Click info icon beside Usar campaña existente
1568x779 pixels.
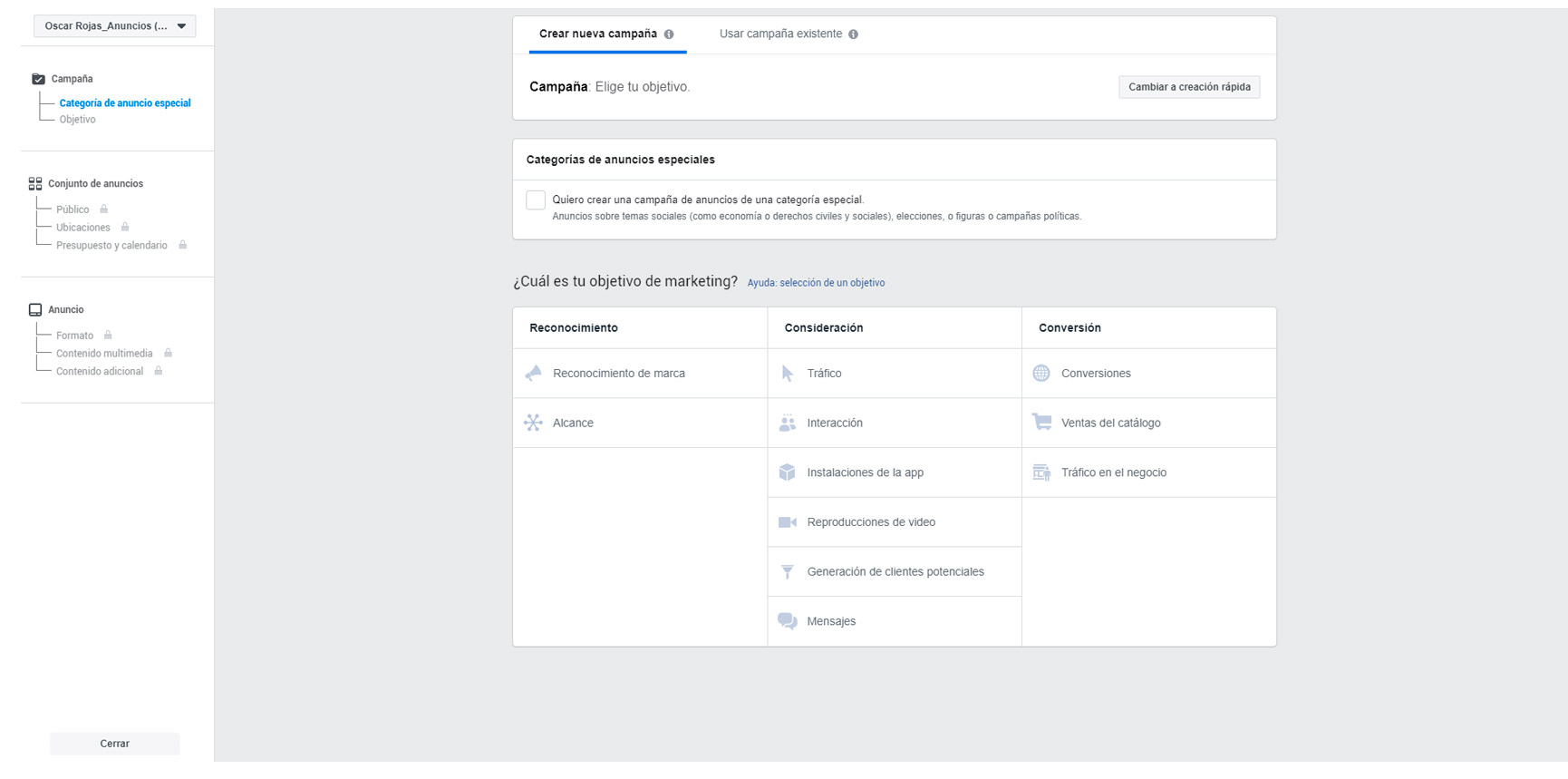tap(853, 34)
